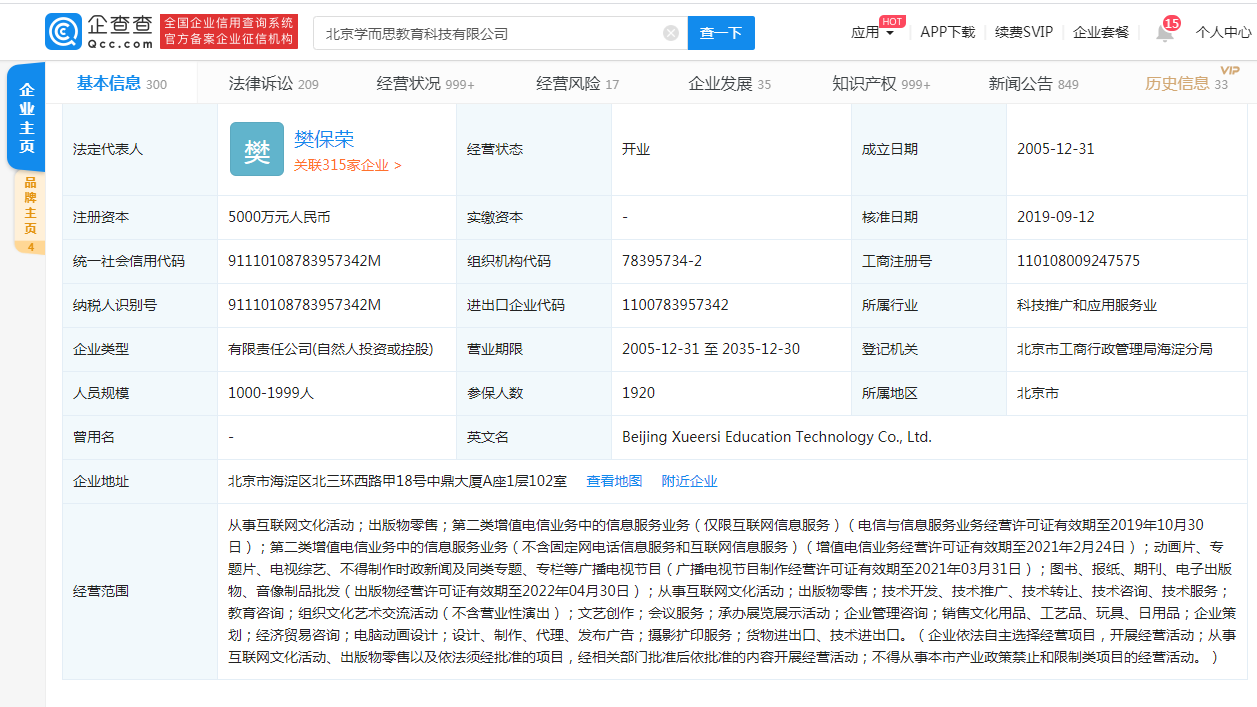Clear the search box with the X icon
Screen dimensions: 1257x707
[x=671, y=33]
